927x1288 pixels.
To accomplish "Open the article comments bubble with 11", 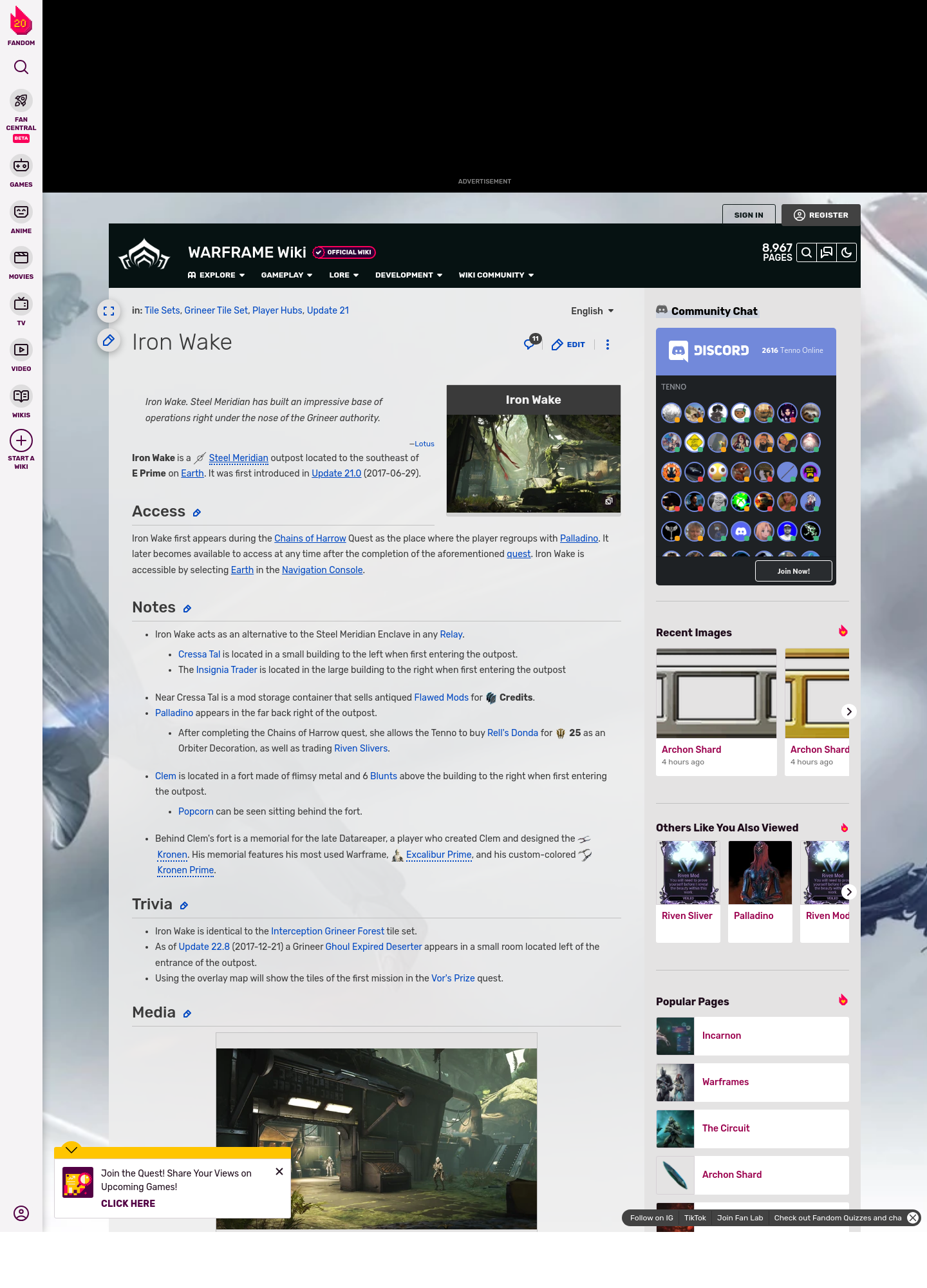I will pos(532,342).
